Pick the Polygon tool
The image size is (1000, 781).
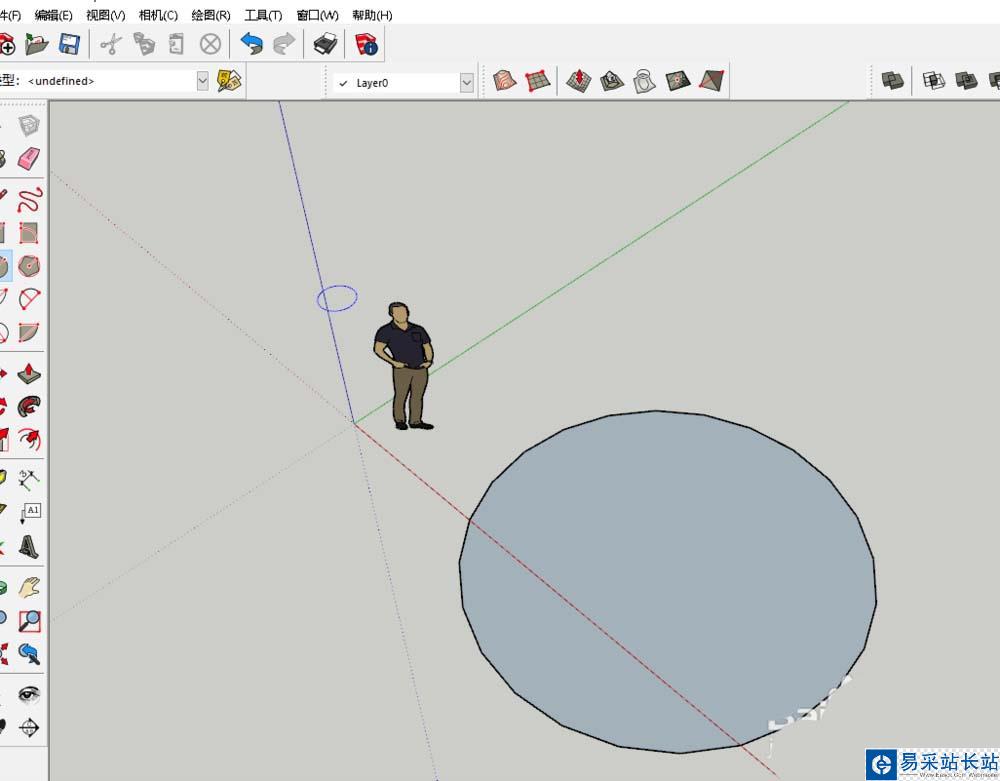coord(30,266)
